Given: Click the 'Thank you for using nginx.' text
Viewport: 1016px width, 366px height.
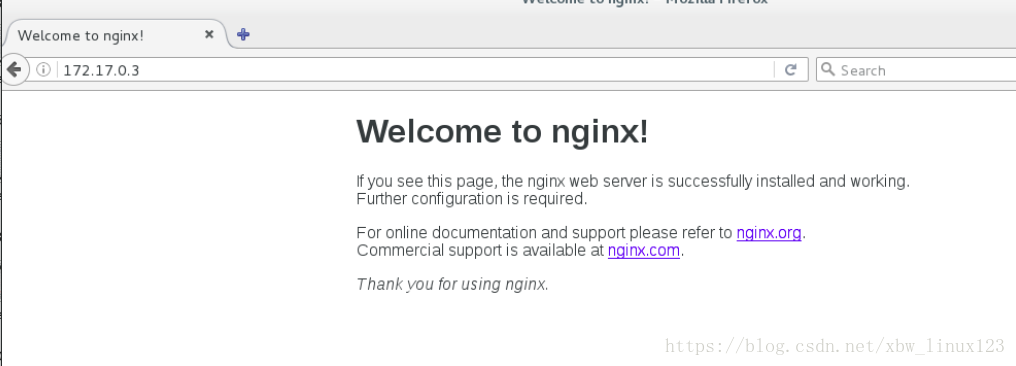Looking at the screenshot, I should click(x=453, y=284).
